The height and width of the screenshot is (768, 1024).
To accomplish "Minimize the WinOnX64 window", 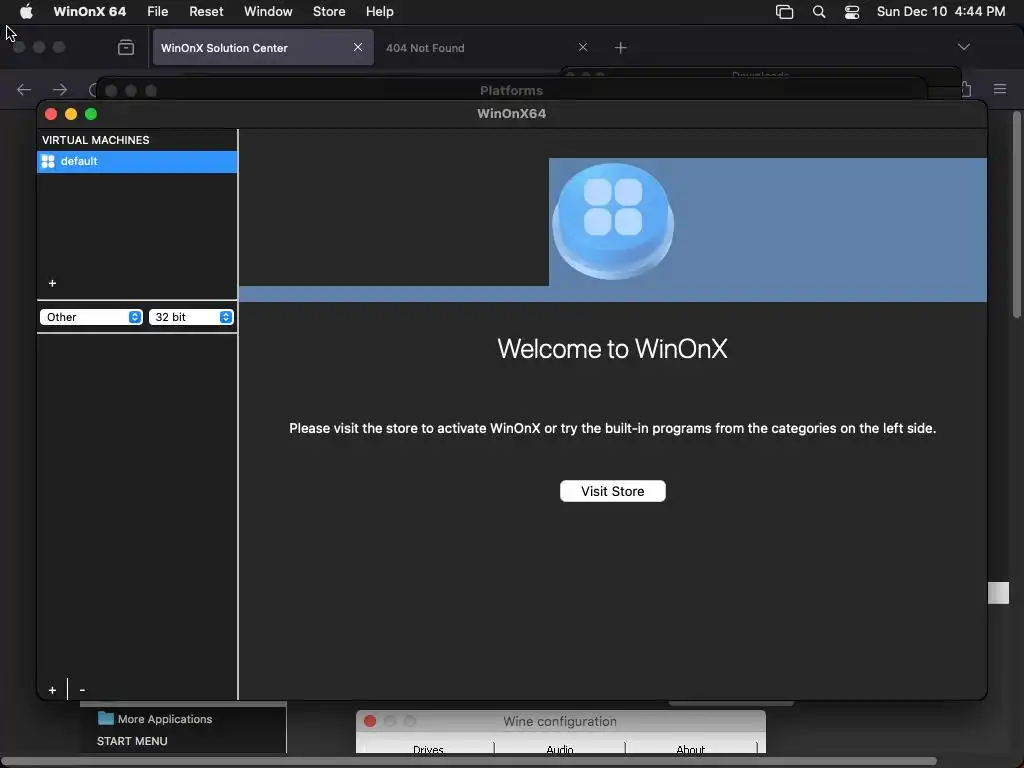I will [71, 114].
